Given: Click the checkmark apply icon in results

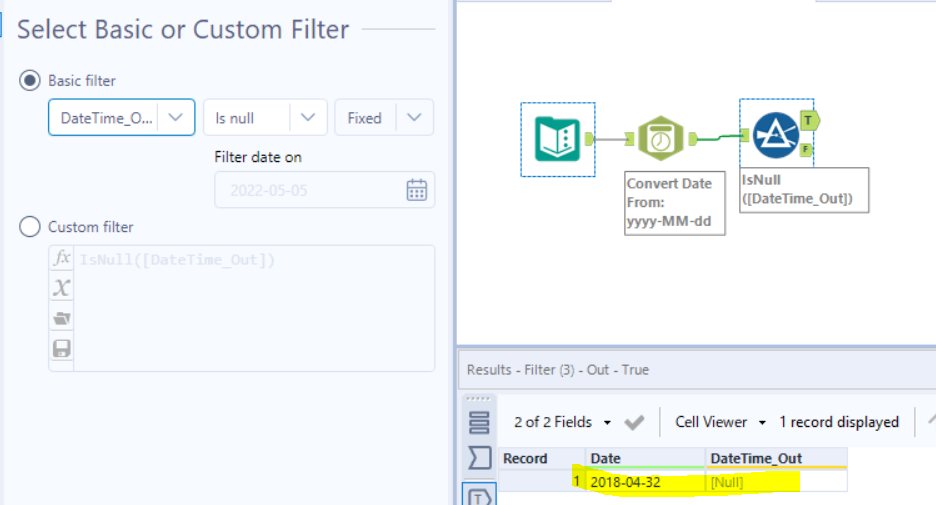Looking at the screenshot, I should [634, 423].
